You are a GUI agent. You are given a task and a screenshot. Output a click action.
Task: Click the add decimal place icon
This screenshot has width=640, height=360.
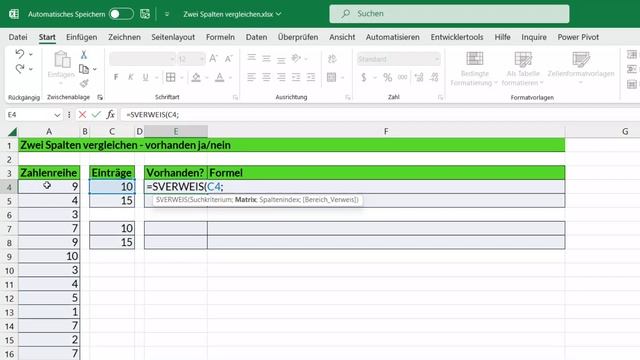(419, 77)
